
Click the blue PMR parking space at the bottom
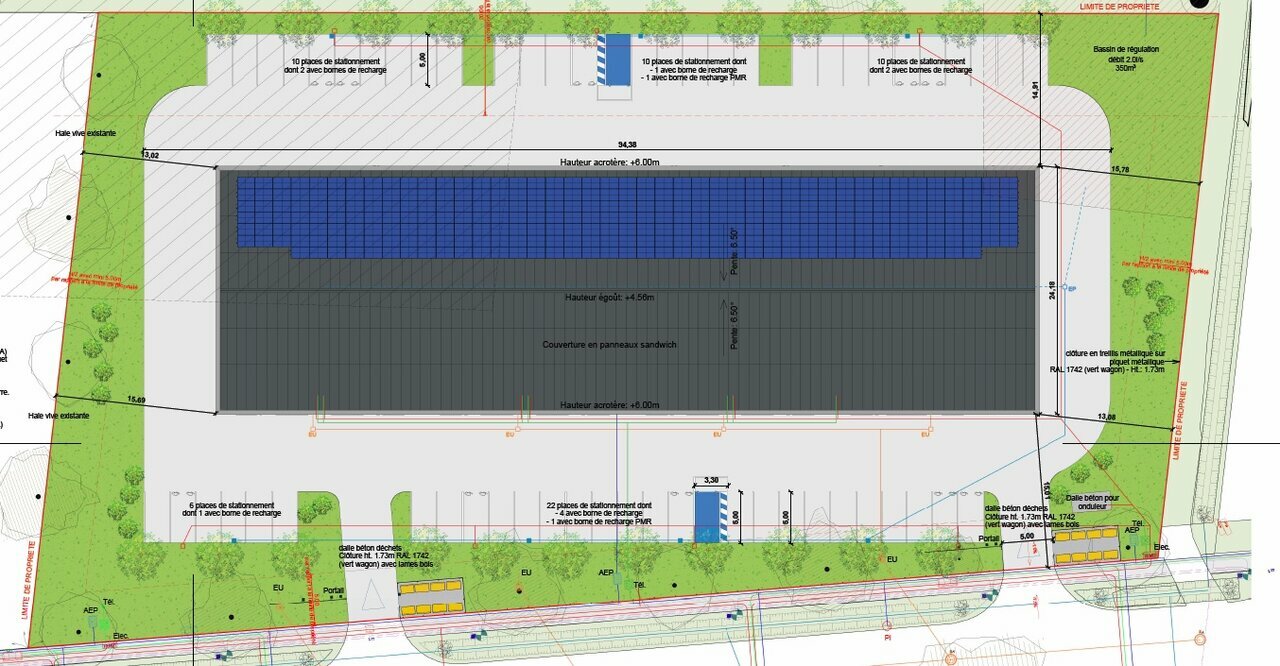pos(711,517)
